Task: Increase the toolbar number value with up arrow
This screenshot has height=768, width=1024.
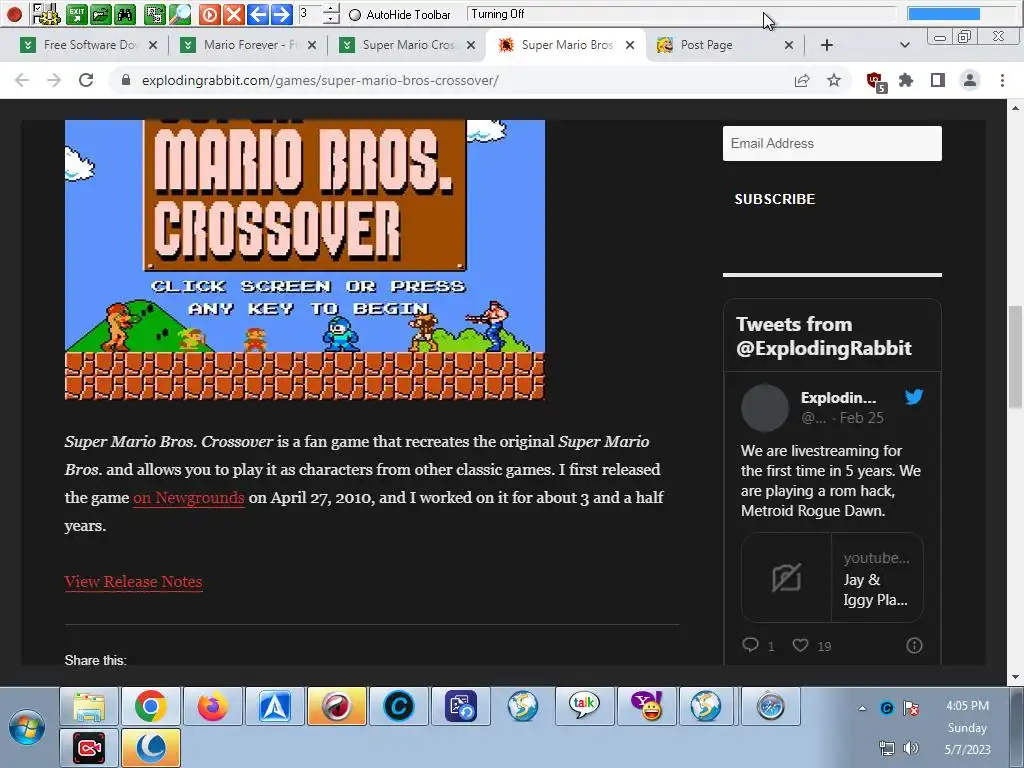Action: point(331,8)
